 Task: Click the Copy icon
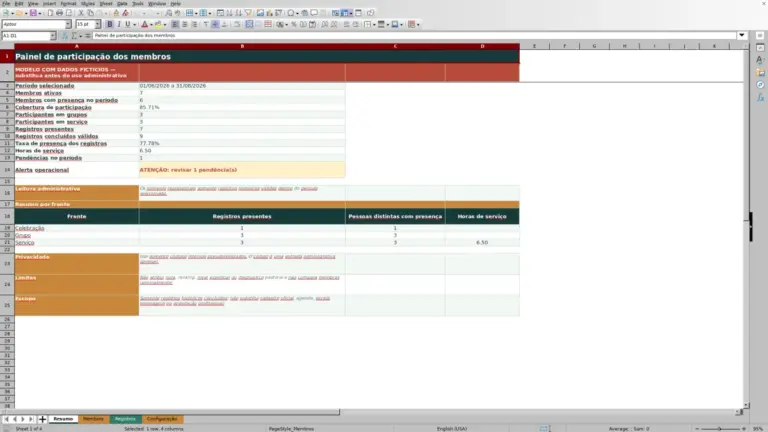pos(91,13)
